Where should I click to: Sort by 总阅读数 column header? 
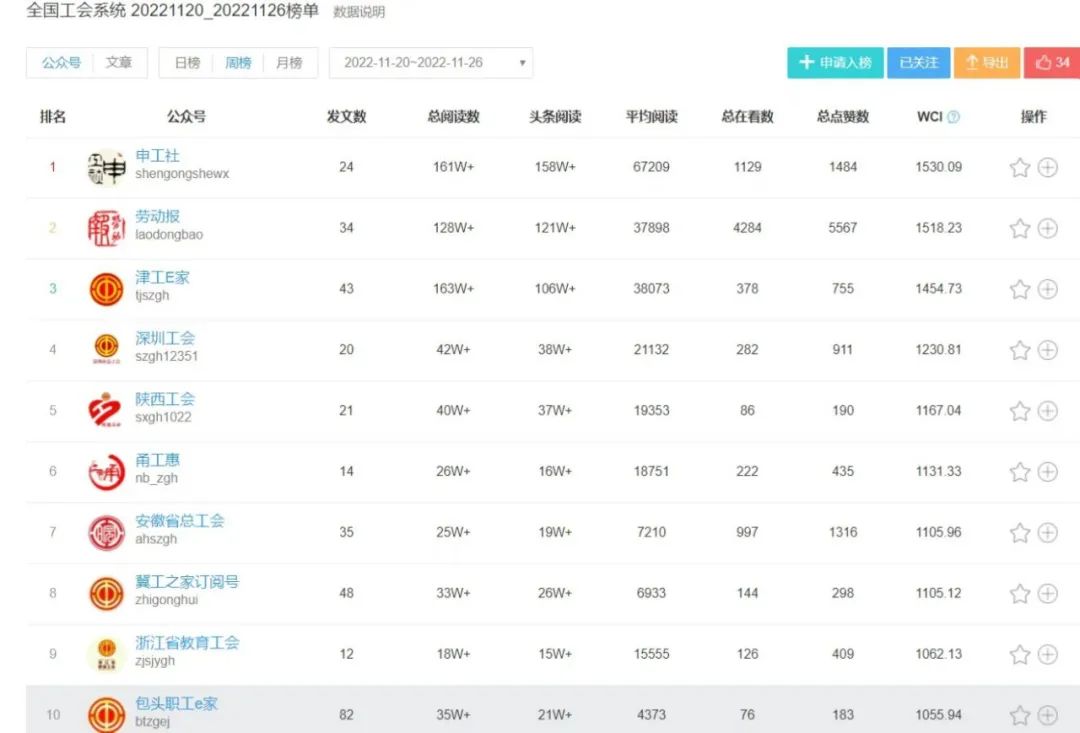453,117
